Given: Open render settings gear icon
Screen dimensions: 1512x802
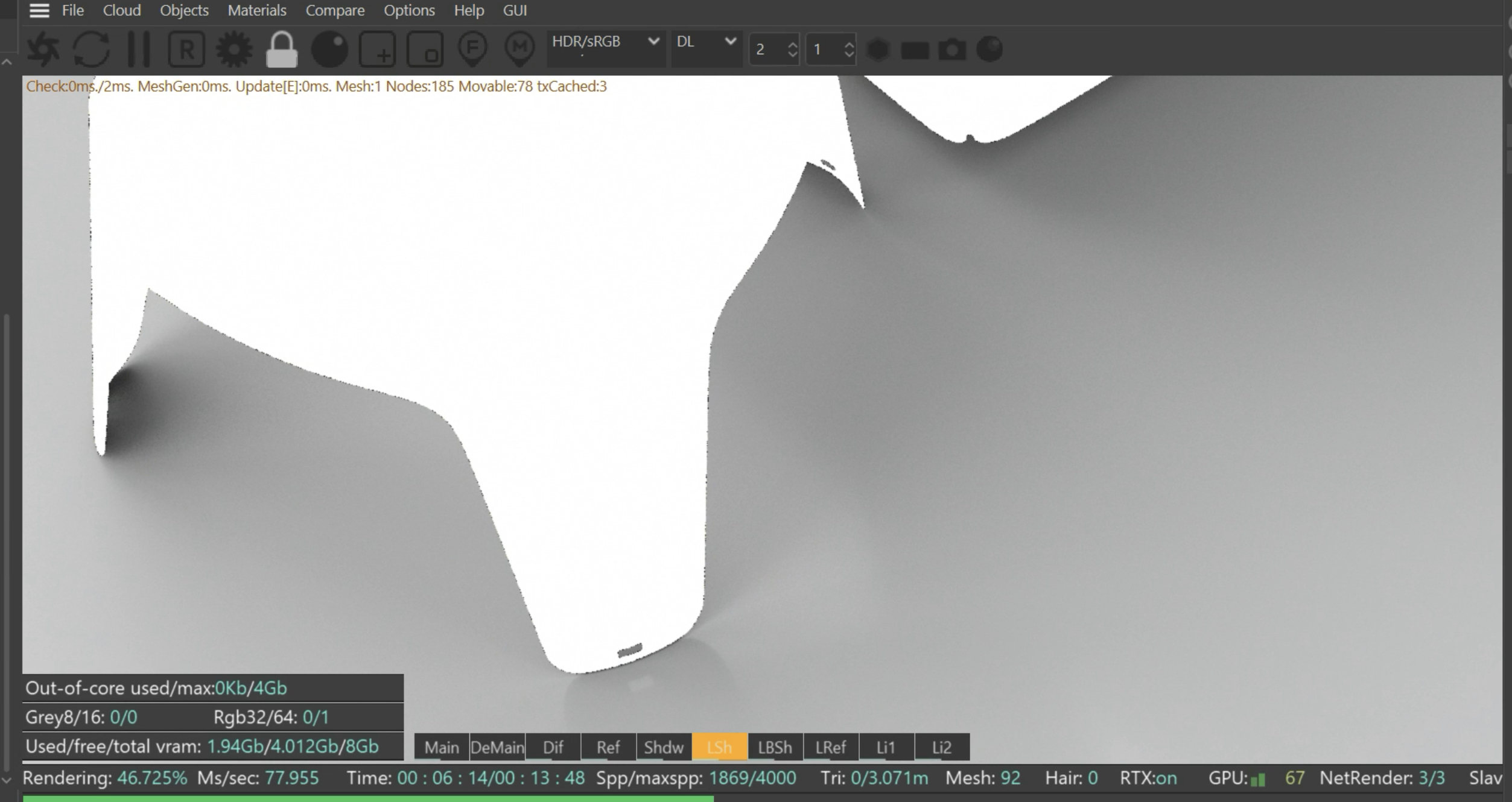Looking at the screenshot, I should click(234, 49).
